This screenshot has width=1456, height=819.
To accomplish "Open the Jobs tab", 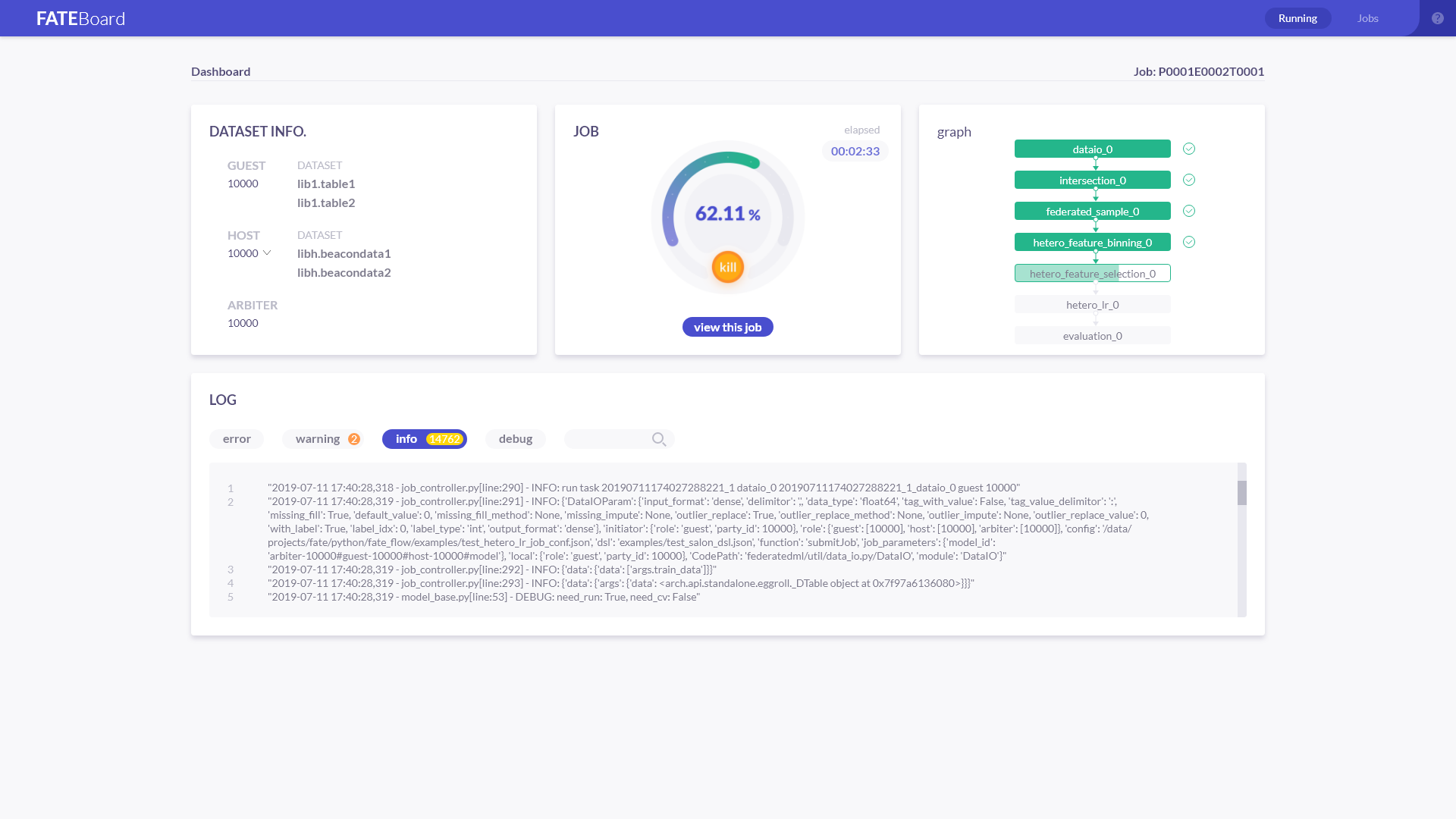I will tap(1367, 18).
